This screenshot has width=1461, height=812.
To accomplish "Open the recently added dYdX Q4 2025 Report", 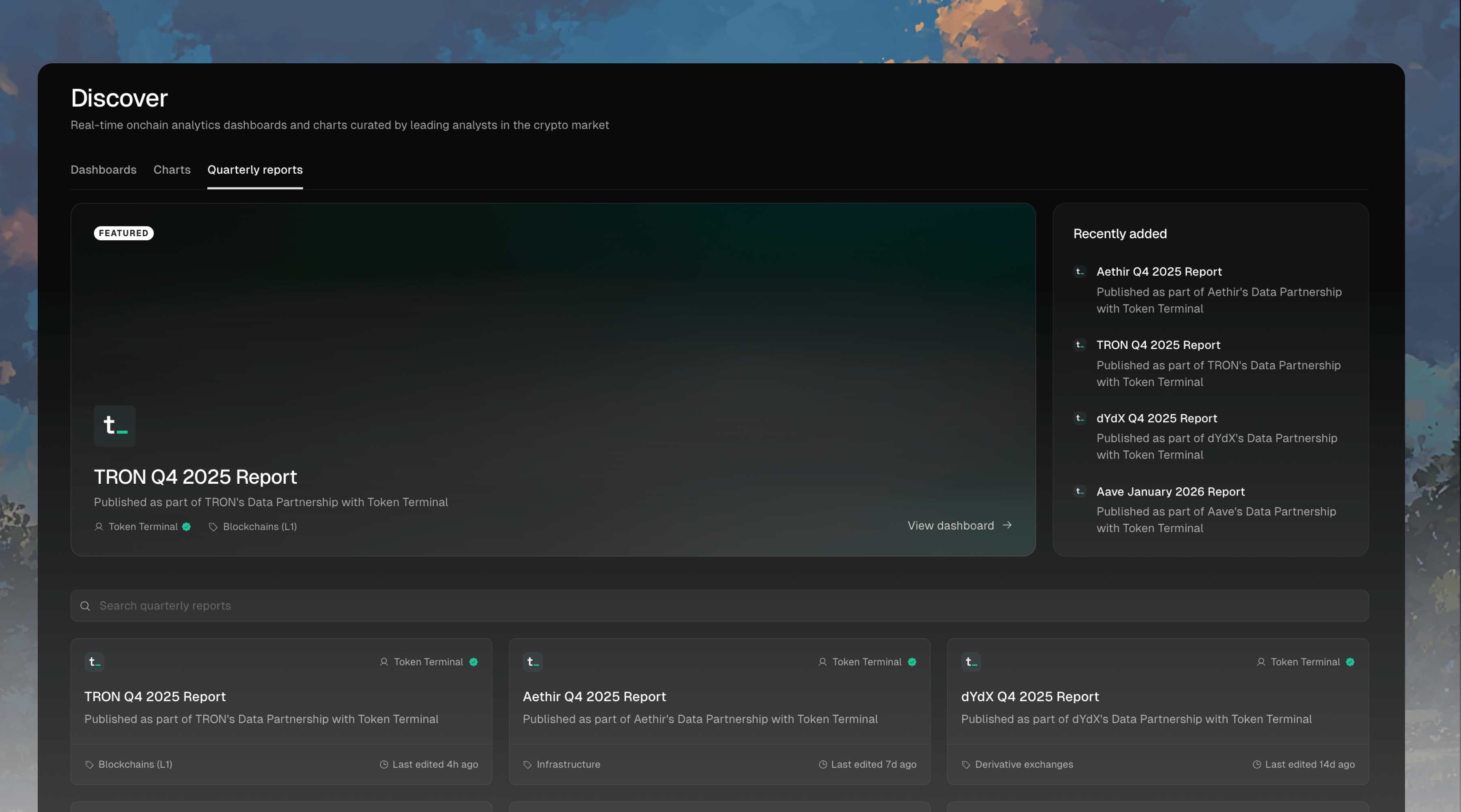I will pyautogui.click(x=1157, y=418).
